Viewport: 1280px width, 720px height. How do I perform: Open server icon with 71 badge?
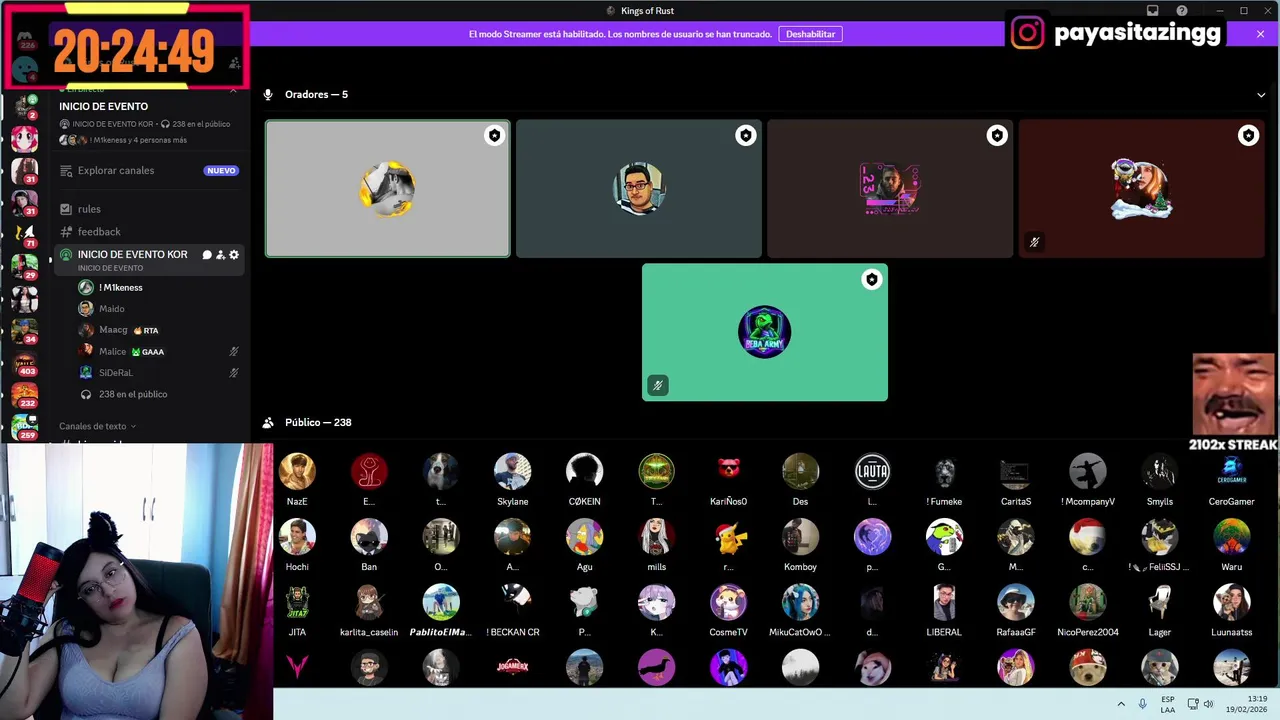(24, 234)
